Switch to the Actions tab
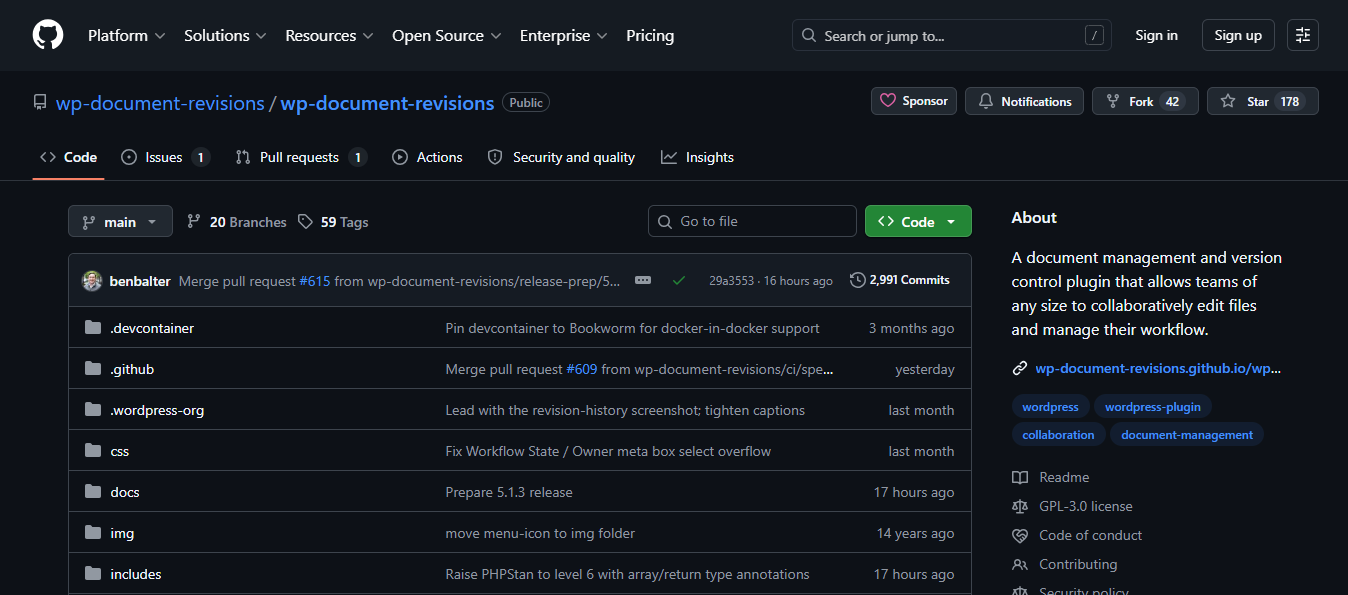Screen dimensions: 1348x595 (427, 157)
